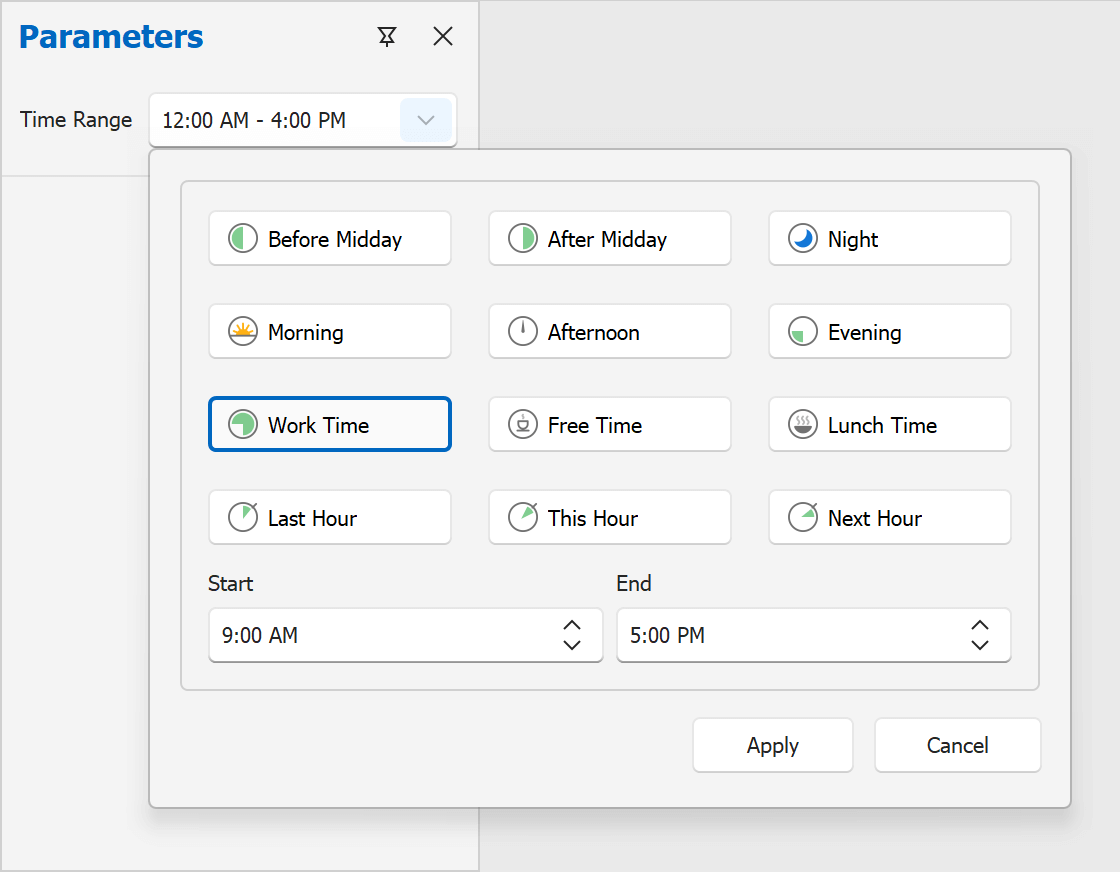
Task: Open the Time Range dropdown
Action: pyautogui.click(x=426, y=119)
